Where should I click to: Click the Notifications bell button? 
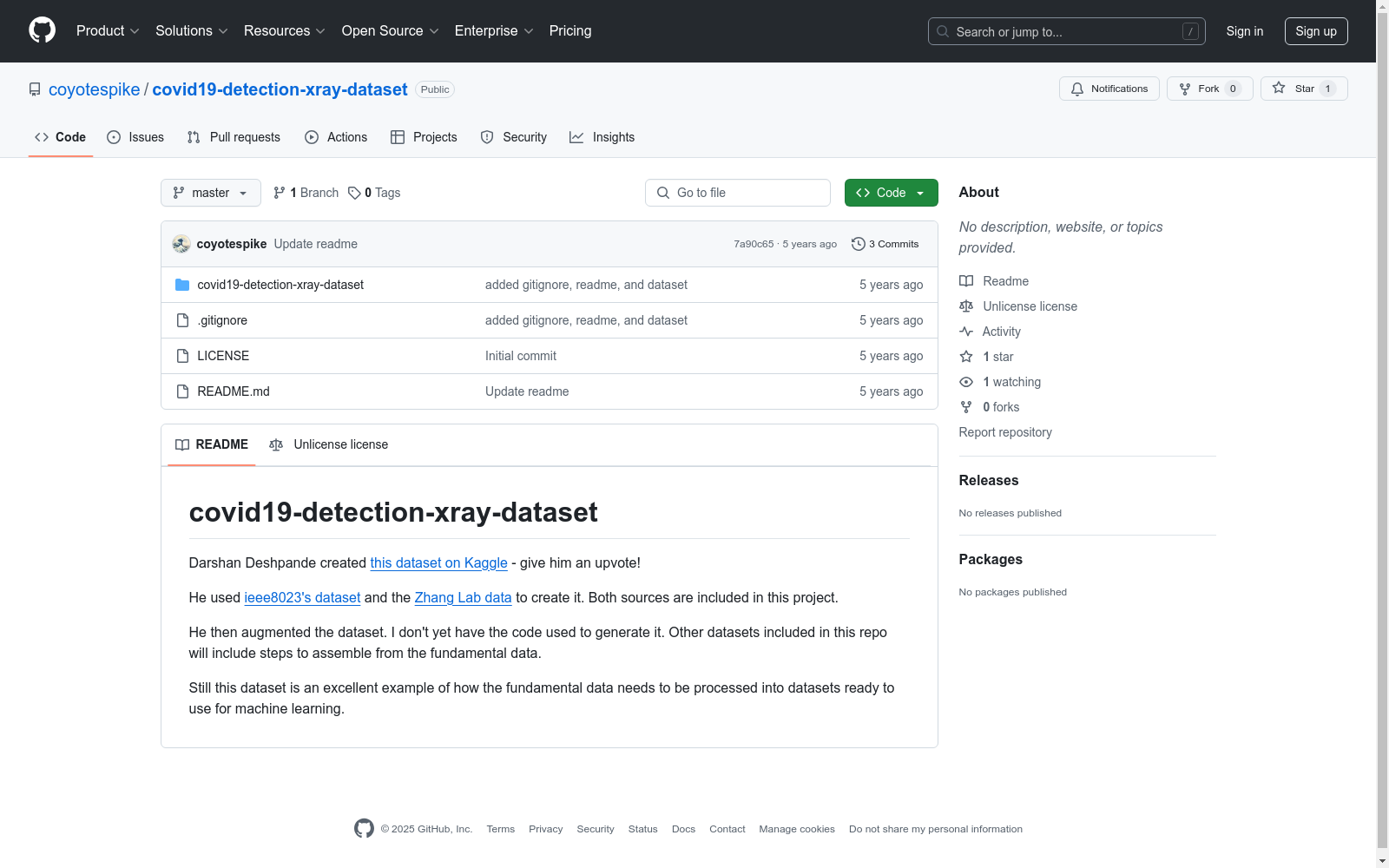click(x=1109, y=89)
